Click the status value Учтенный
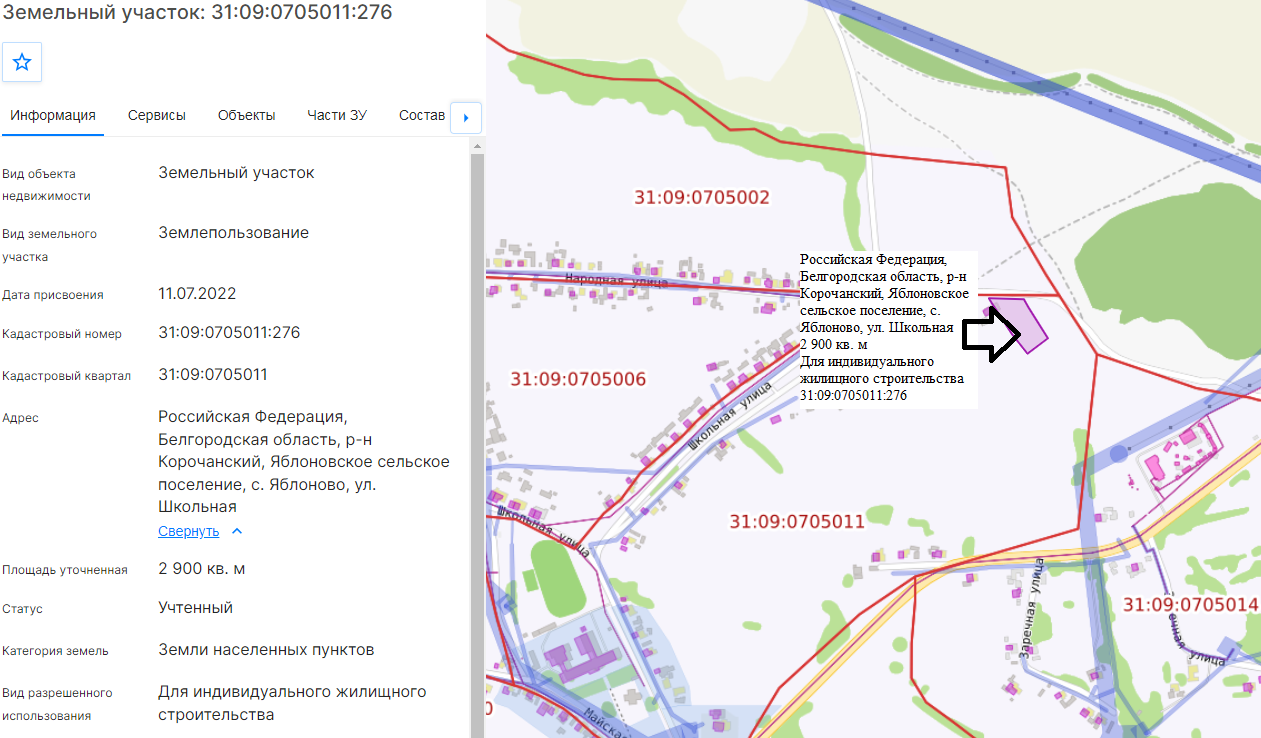 (x=195, y=608)
